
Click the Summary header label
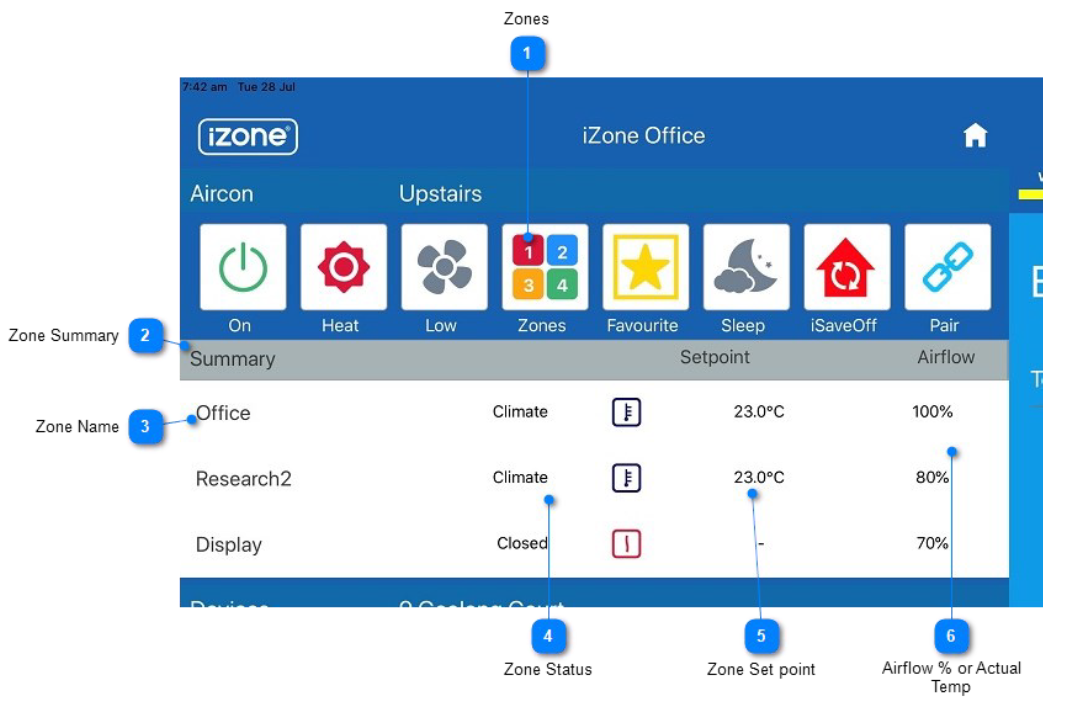click(x=232, y=359)
